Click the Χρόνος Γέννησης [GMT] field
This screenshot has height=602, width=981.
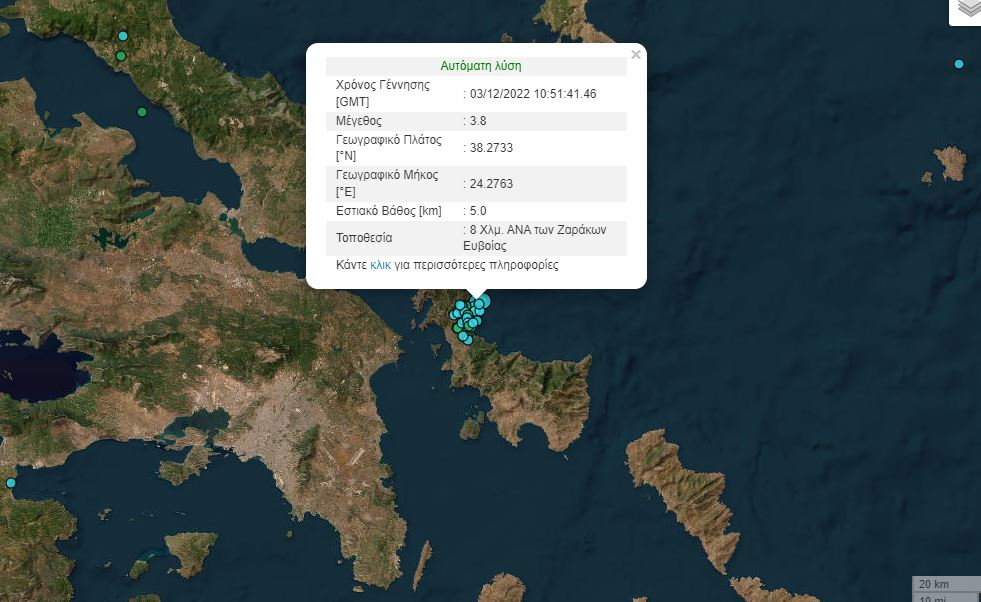[x=383, y=92]
